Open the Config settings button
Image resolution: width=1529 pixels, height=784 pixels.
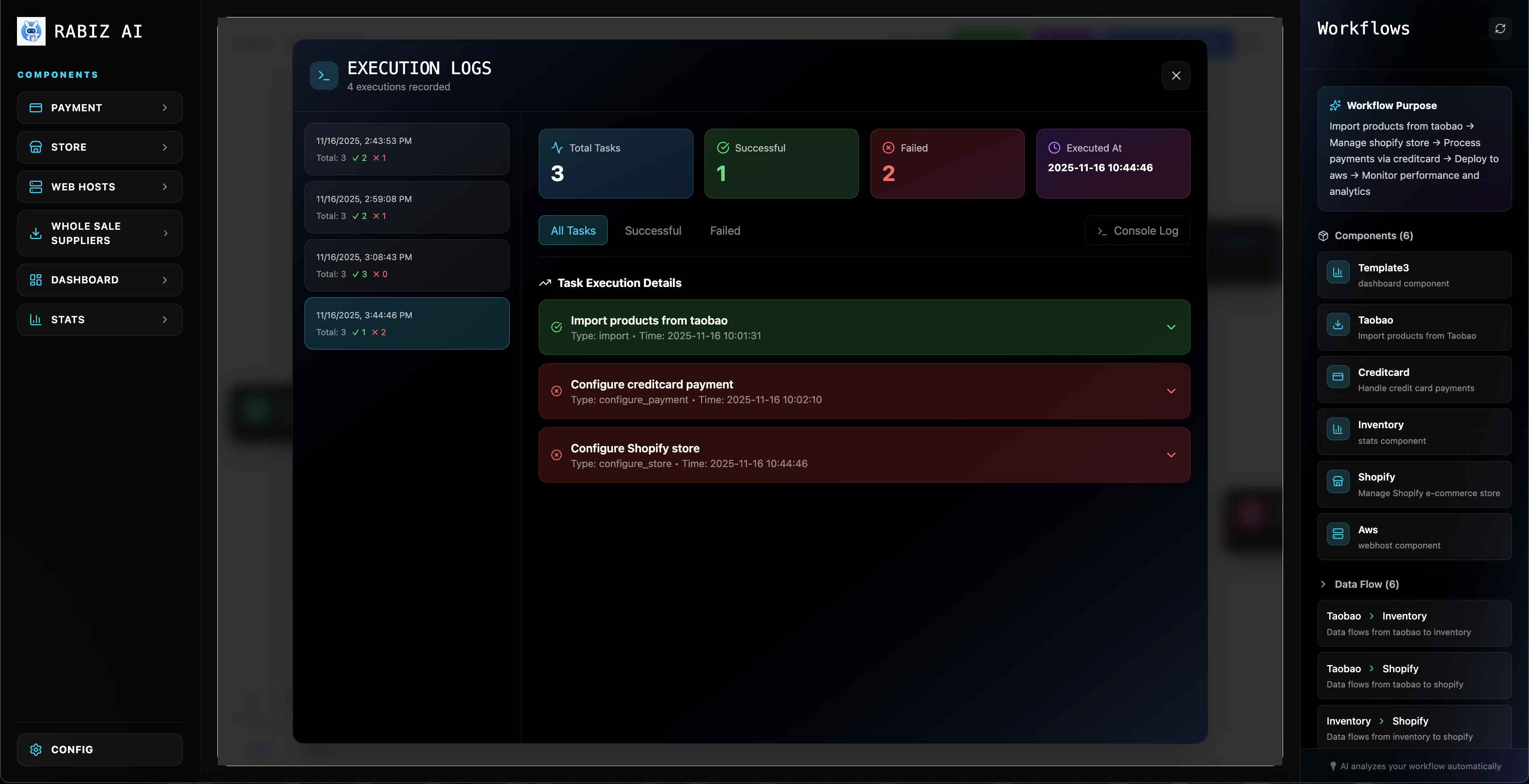100,750
